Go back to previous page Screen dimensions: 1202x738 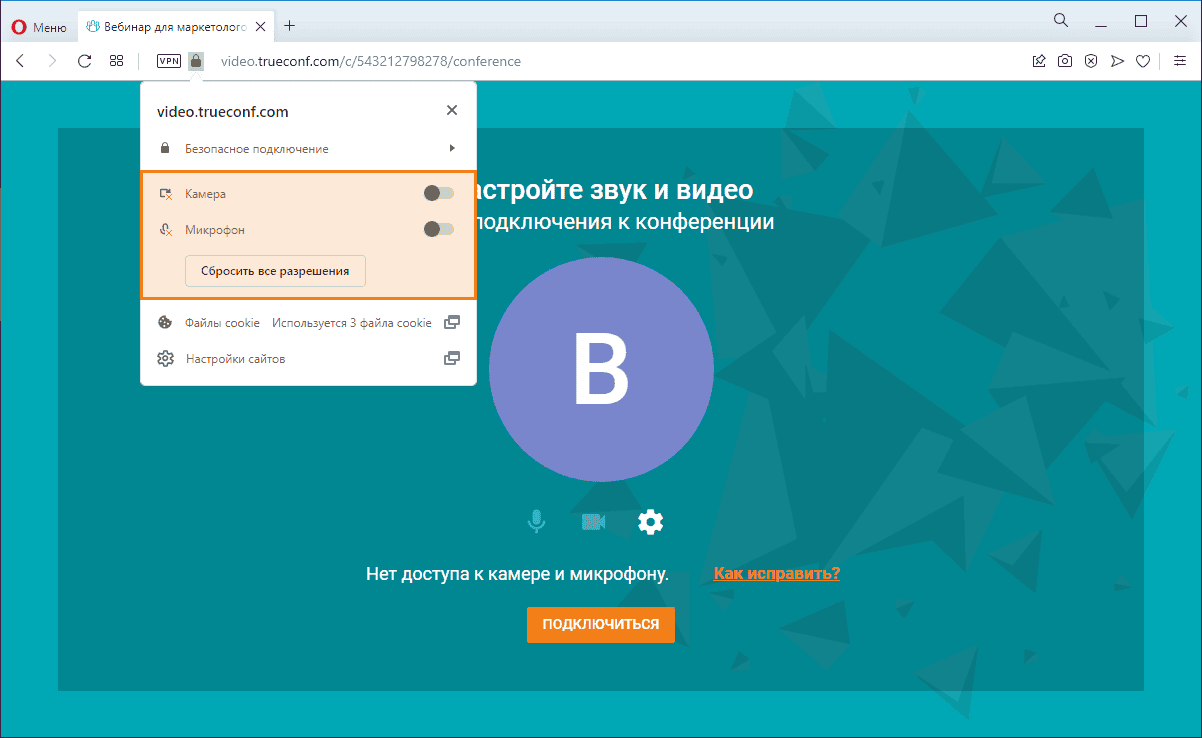pos(20,61)
